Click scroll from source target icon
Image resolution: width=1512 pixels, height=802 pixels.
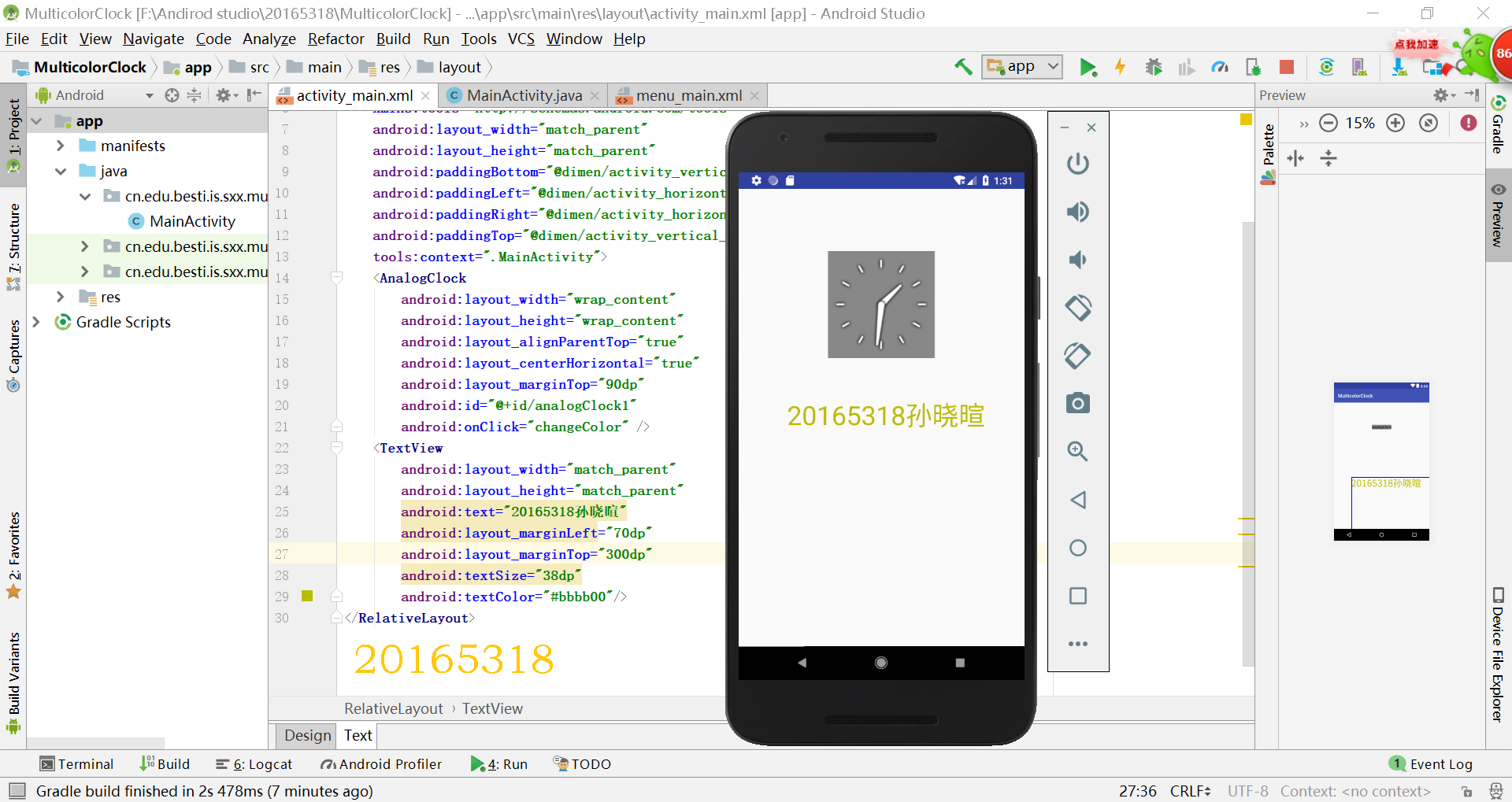[x=172, y=95]
